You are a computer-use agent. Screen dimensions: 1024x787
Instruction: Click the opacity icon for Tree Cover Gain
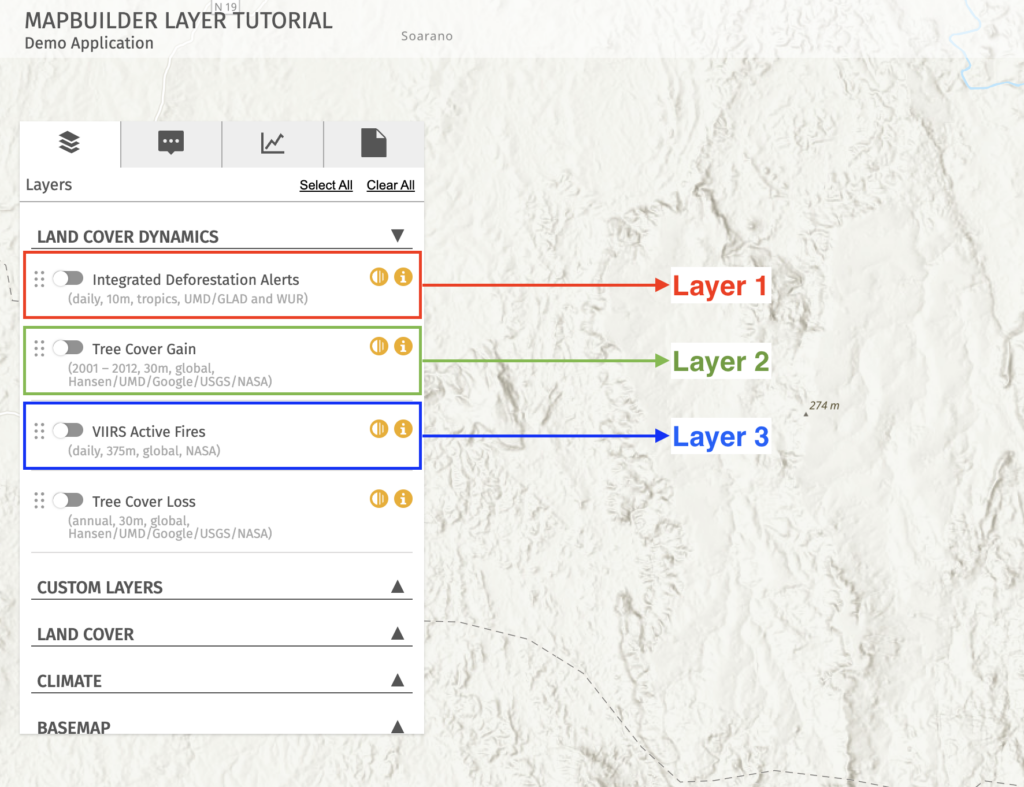(378, 345)
